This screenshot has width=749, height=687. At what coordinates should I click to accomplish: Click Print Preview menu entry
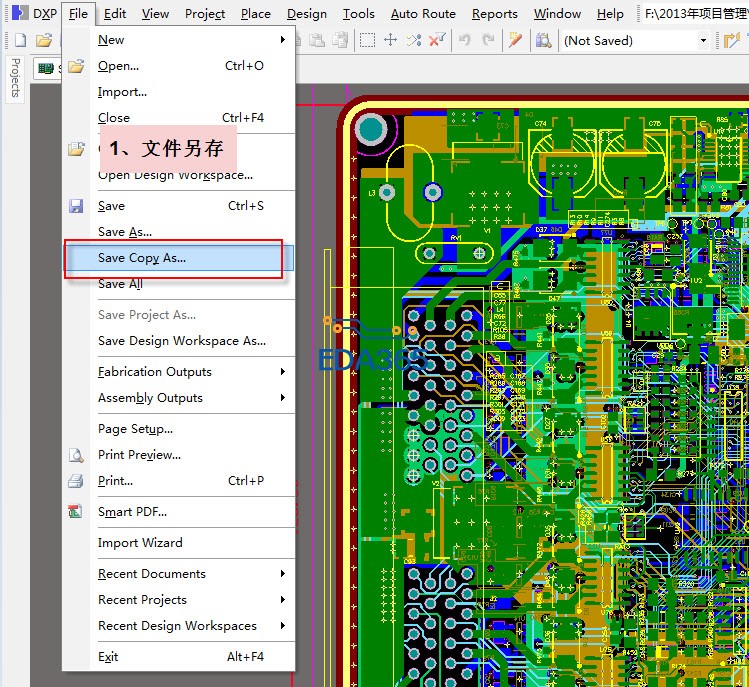[x=139, y=455]
